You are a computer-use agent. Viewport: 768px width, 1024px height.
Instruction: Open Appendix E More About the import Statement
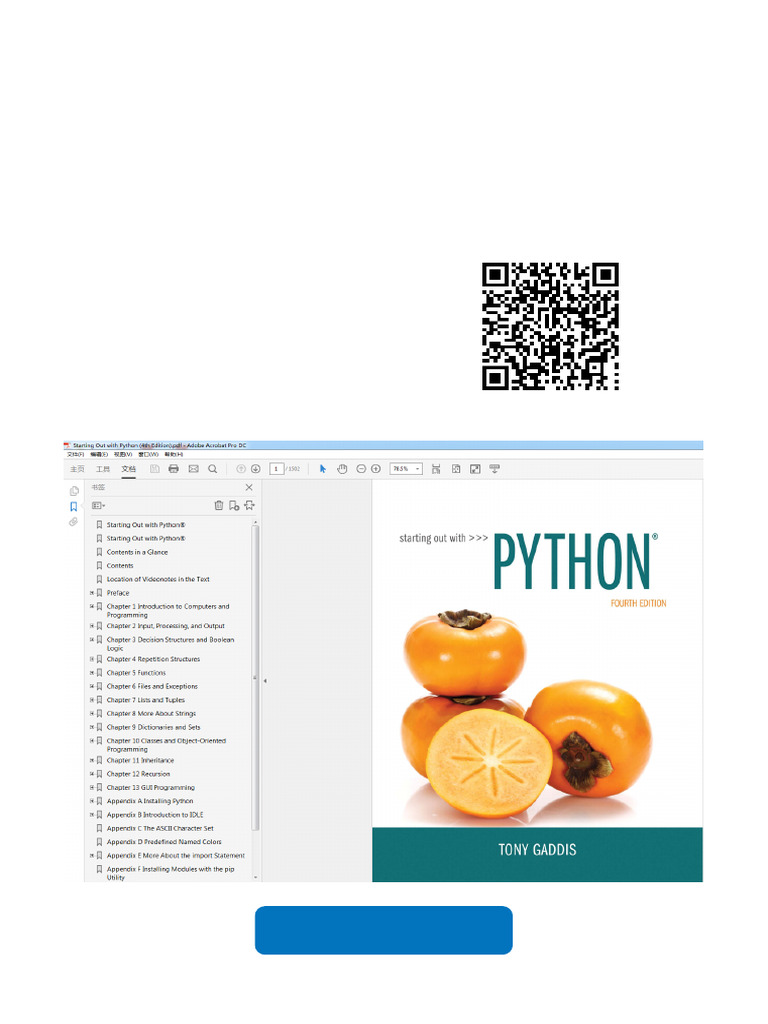pos(176,856)
